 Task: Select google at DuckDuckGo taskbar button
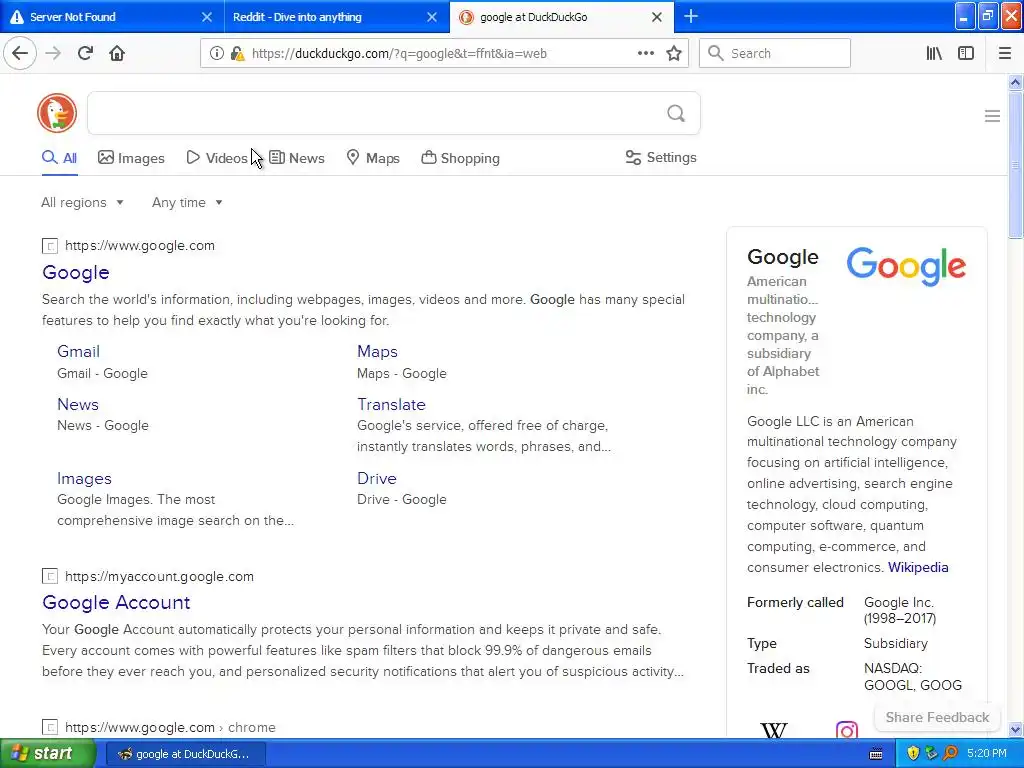tap(184, 754)
